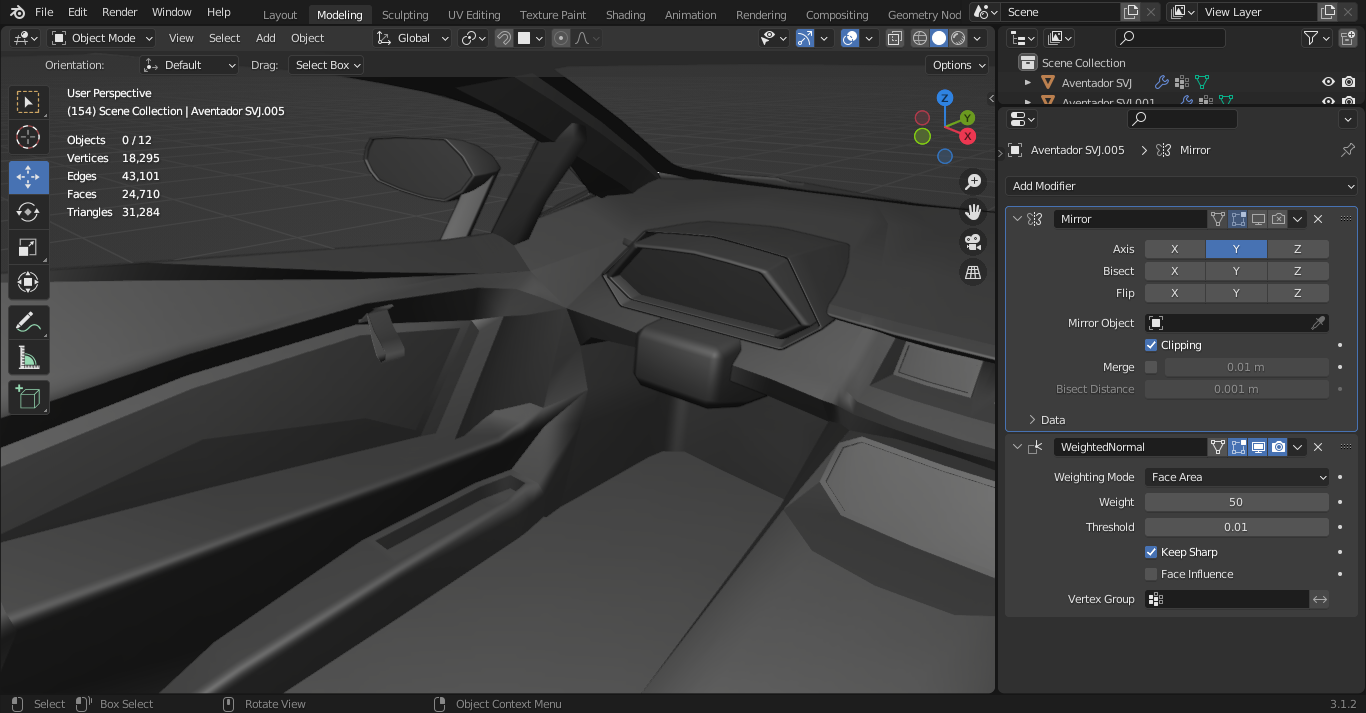Enable Mirror Axis X button
This screenshot has height=713, width=1366.
click(x=1175, y=249)
